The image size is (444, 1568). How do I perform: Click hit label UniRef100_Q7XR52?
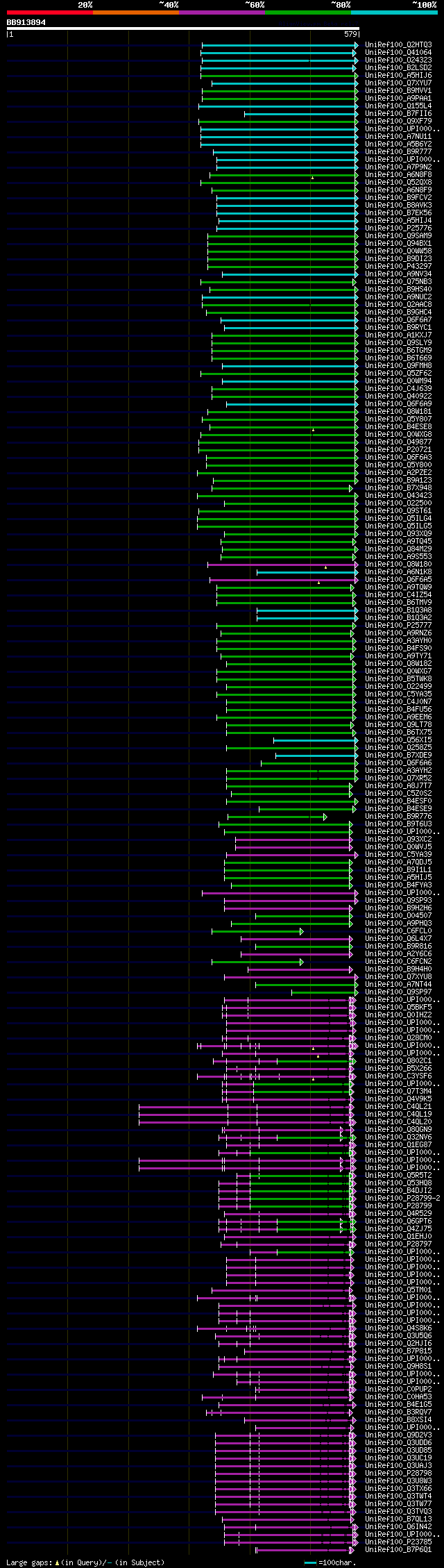398,778
